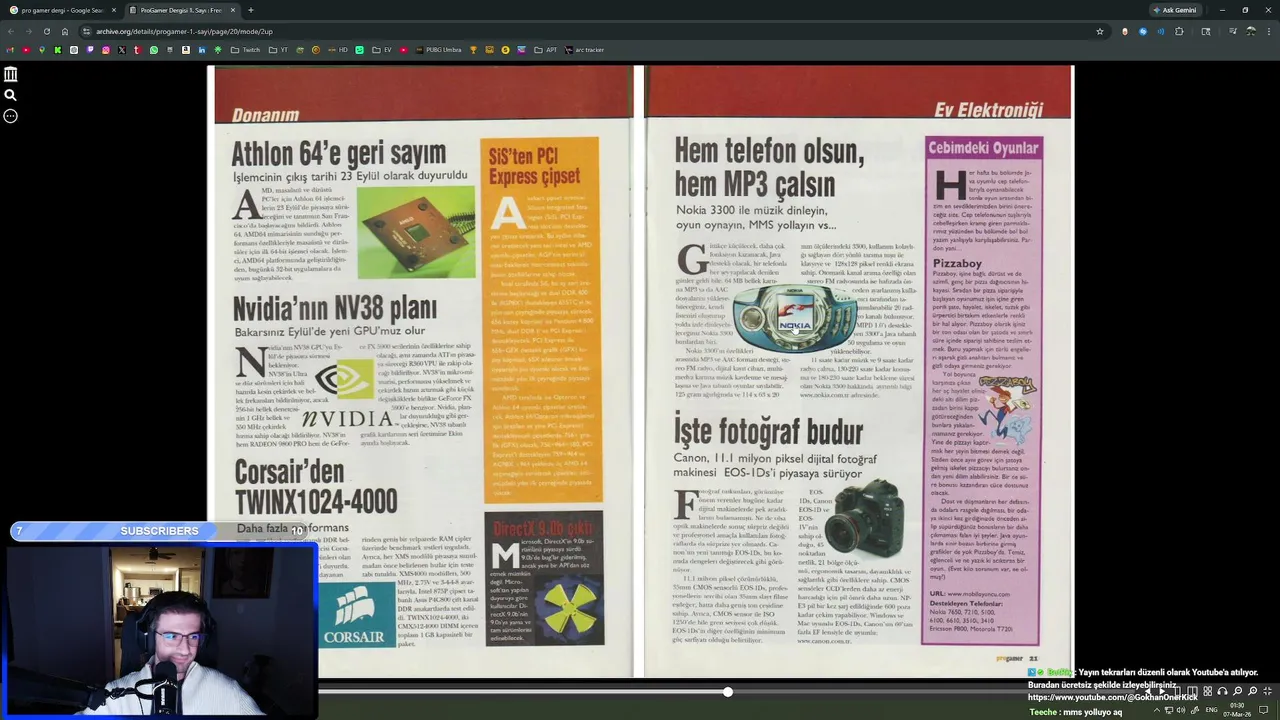This screenshot has height=720, width=1280.
Task: Click the right magazine page to flip forward
Action: click(857, 372)
